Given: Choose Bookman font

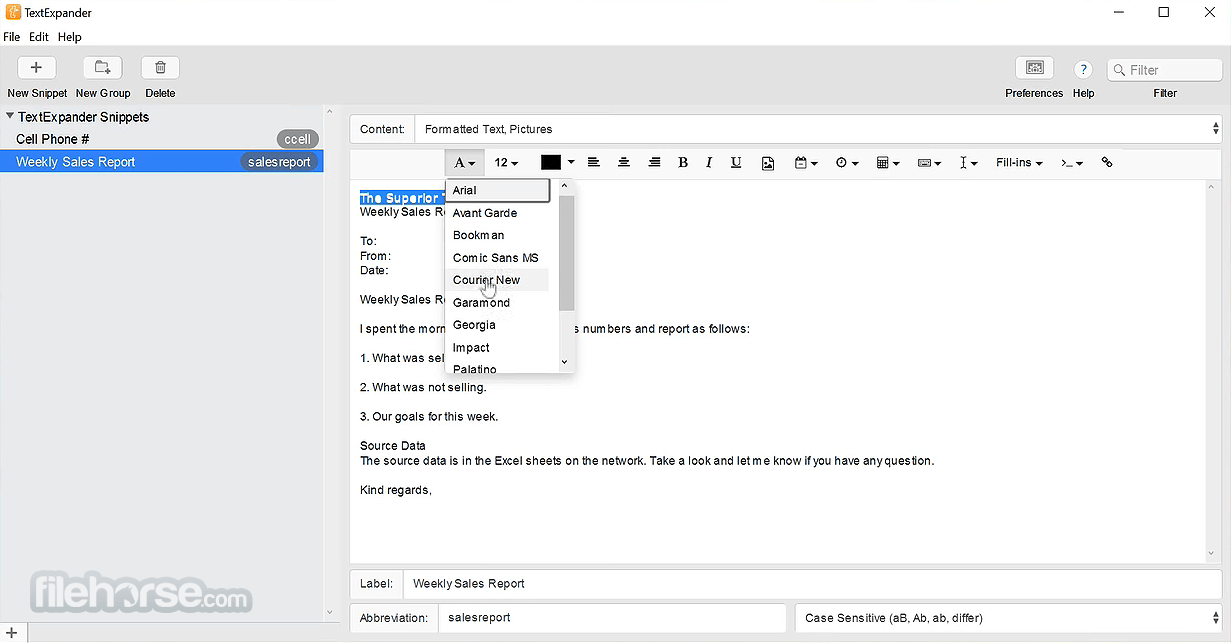Looking at the screenshot, I should pos(498,235).
